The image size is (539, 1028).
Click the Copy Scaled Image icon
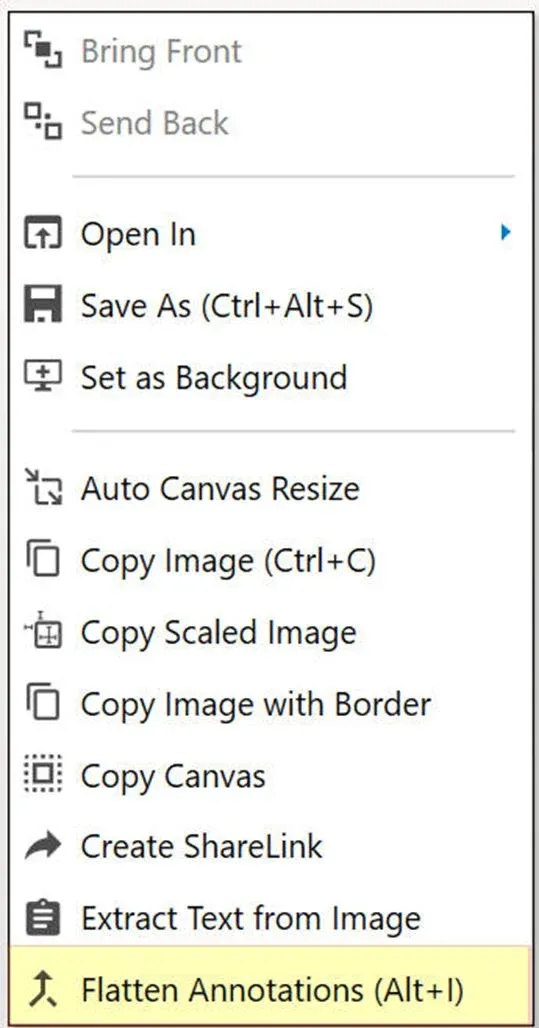click(43, 630)
